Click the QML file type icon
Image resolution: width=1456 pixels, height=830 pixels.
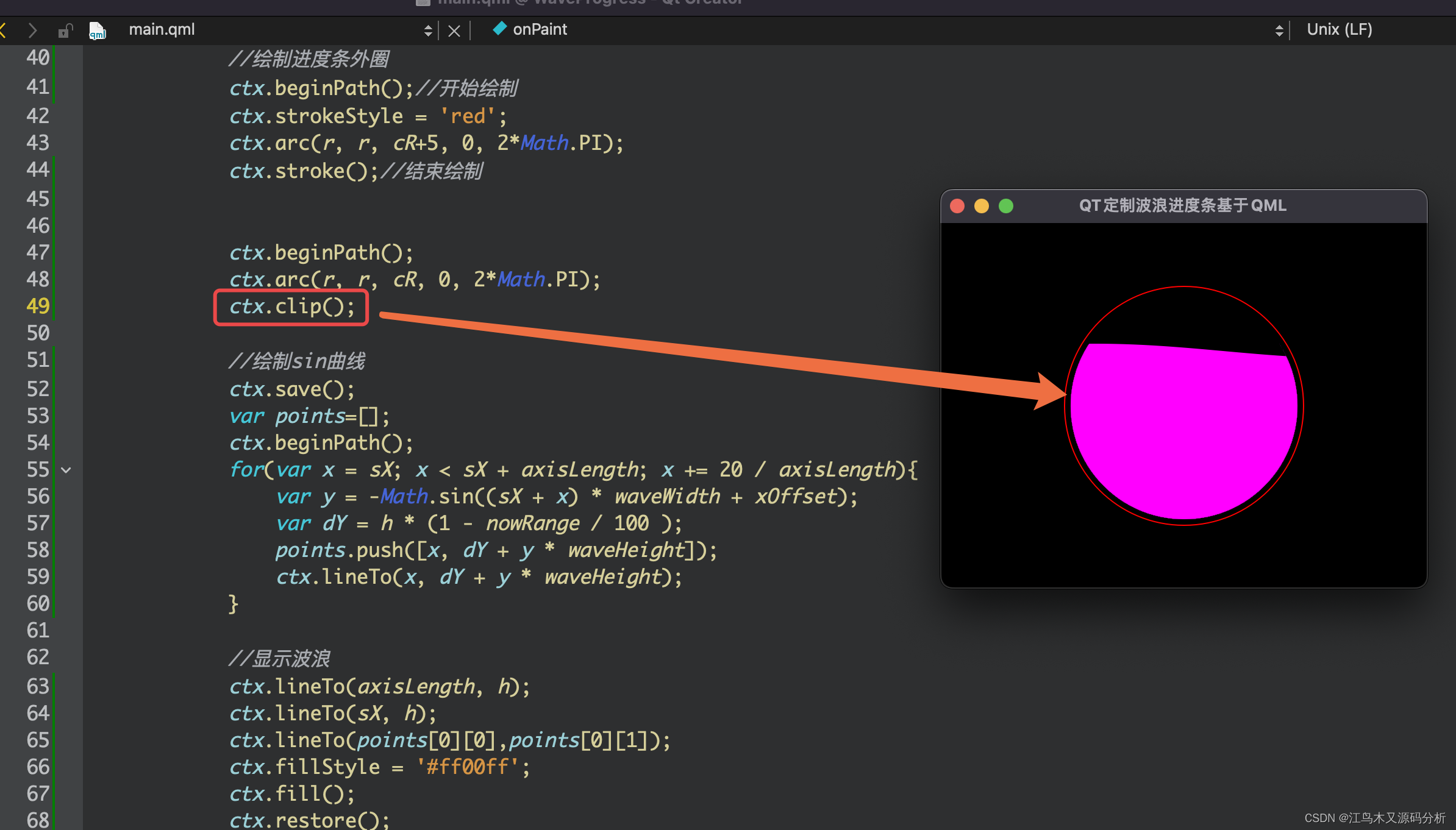pos(98,30)
